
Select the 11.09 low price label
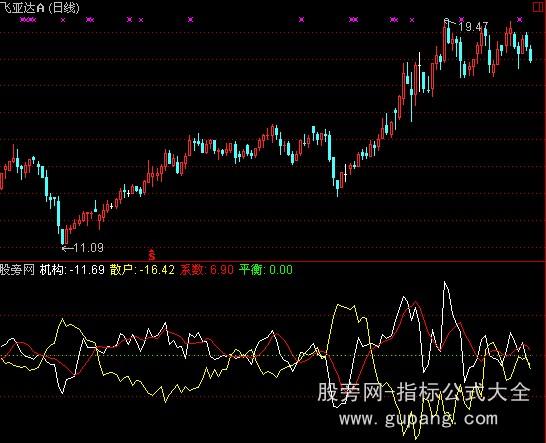(x=89, y=248)
